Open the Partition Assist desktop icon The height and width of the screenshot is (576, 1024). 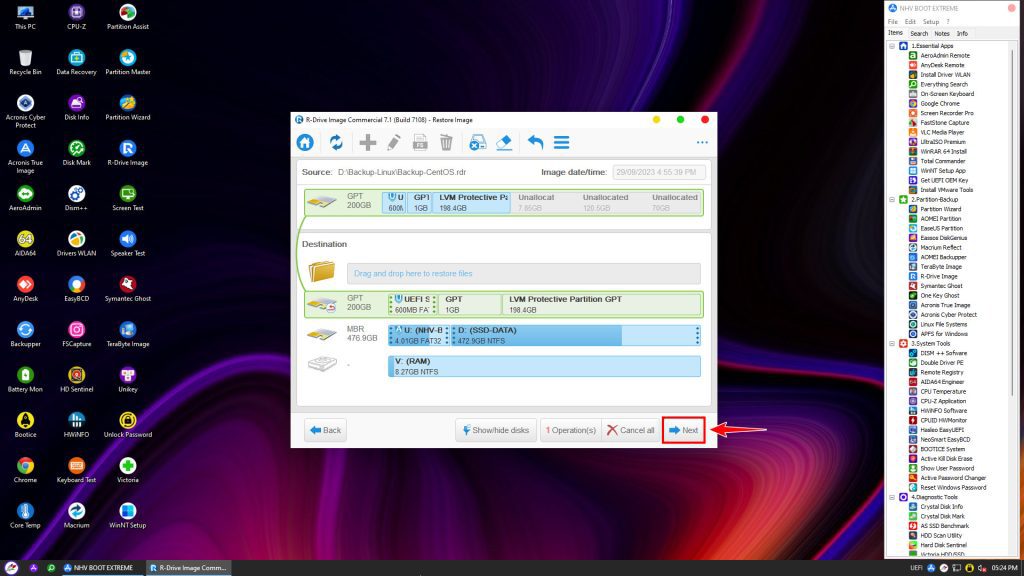click(x=128, y=17)
